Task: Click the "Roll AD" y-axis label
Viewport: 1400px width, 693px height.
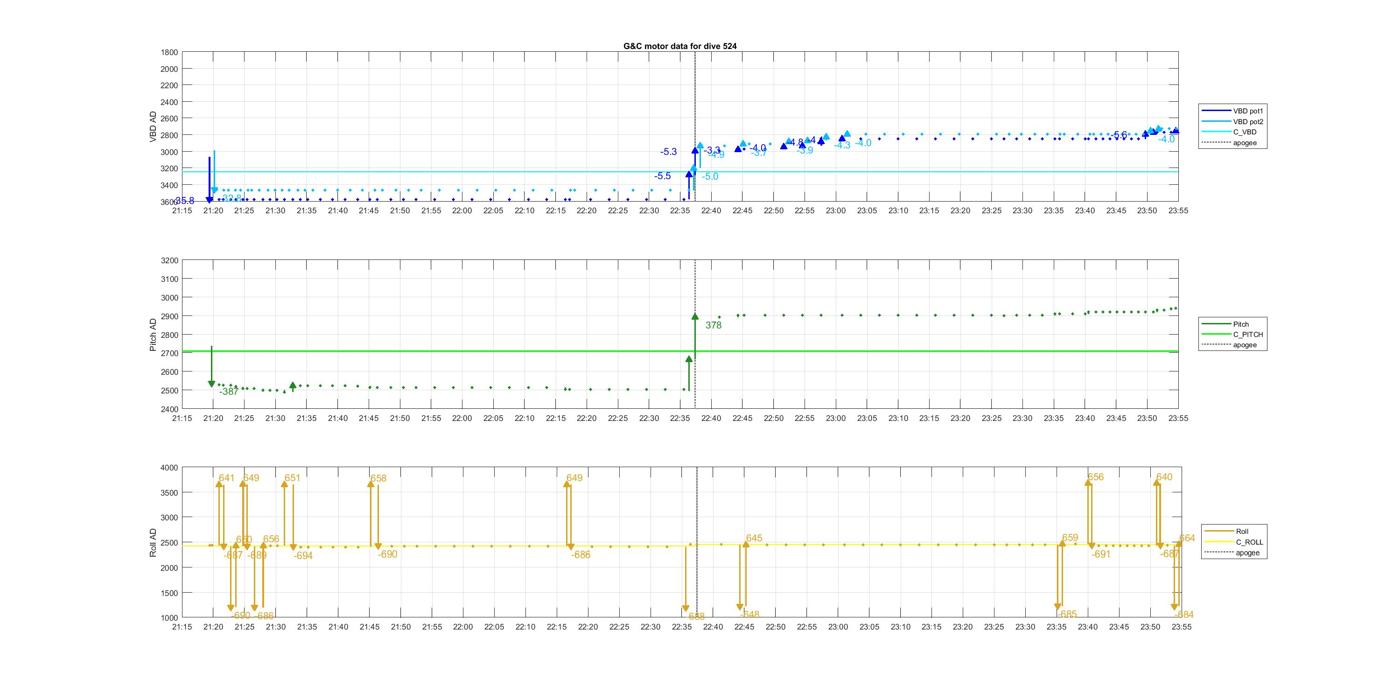Action: tap(153, 542)
